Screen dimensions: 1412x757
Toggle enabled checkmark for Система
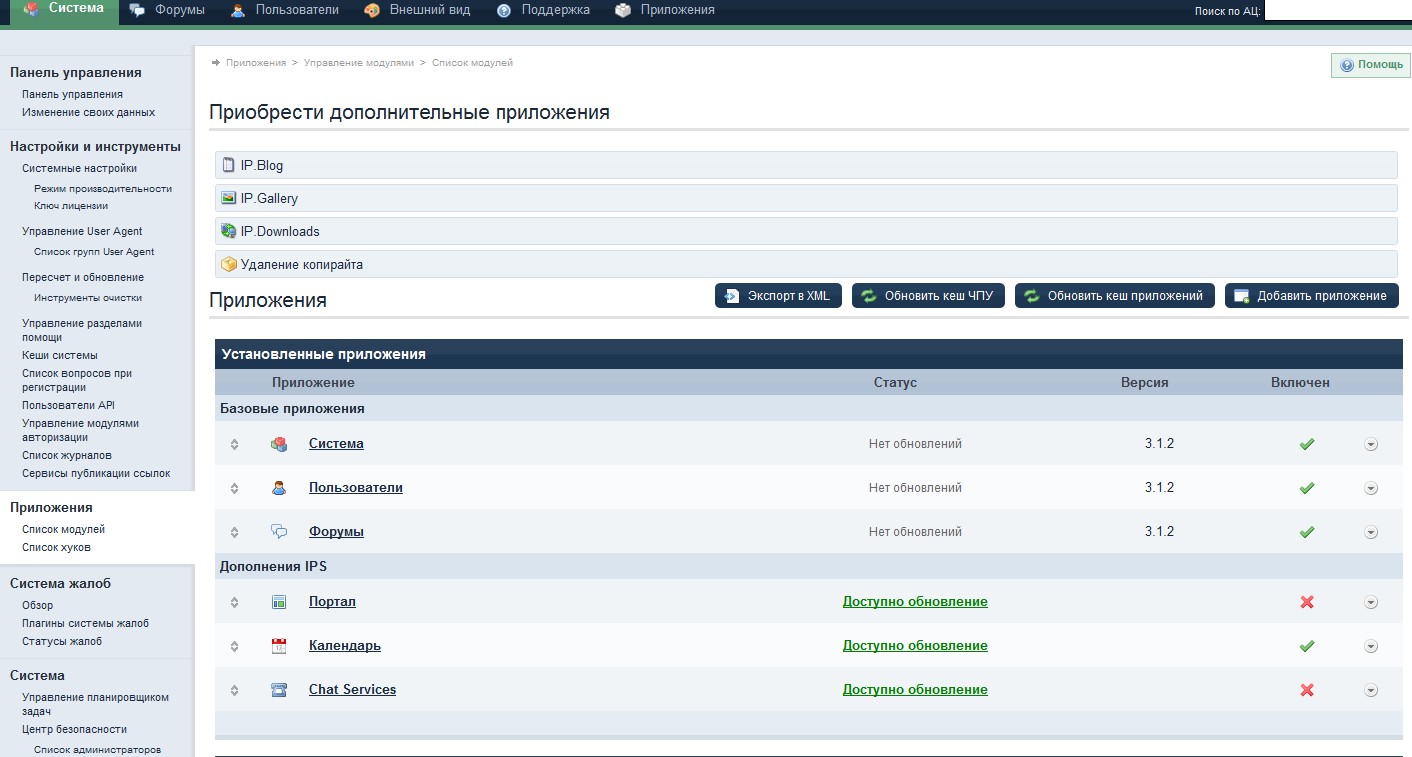pyautogui.click(x=1306, y=444)
